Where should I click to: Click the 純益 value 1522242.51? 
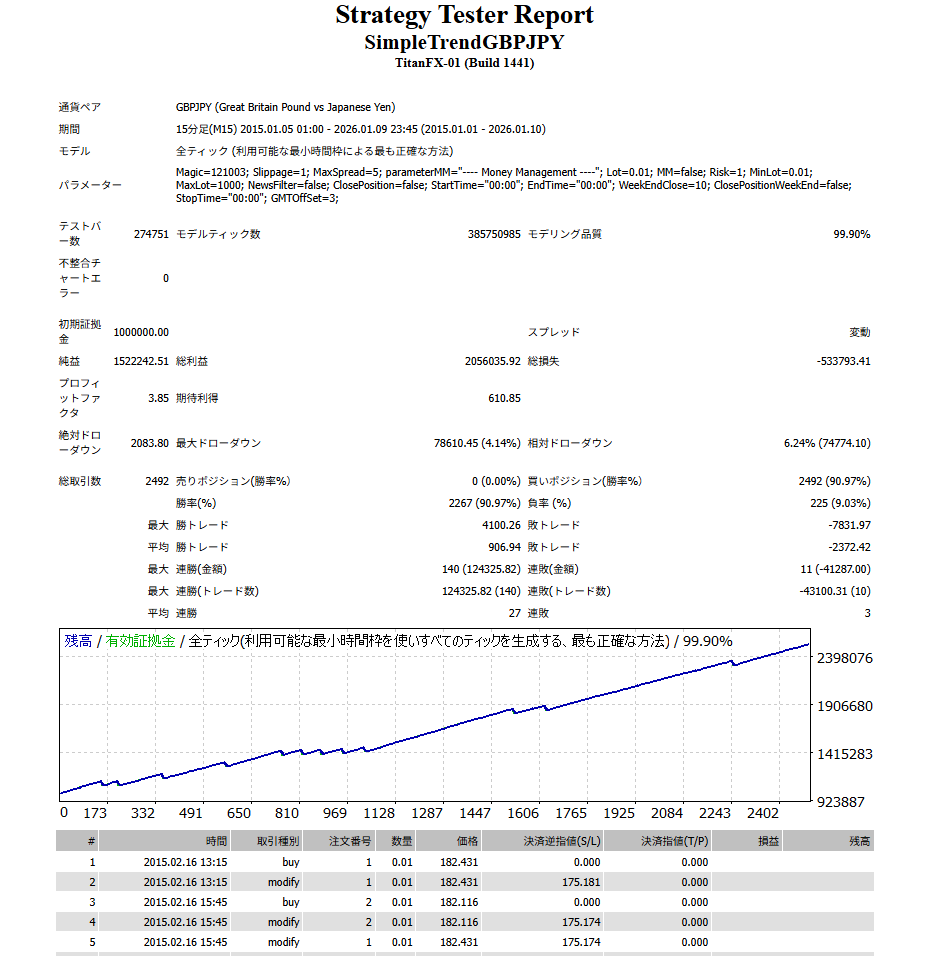pos(141,361)
